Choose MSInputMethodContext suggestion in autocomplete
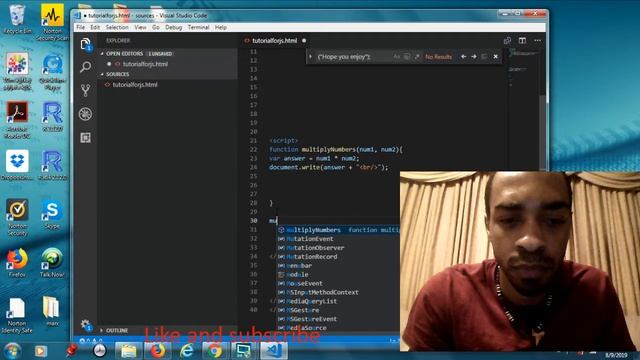This screenshot has height=360, width=640. [x=339, y=292]
